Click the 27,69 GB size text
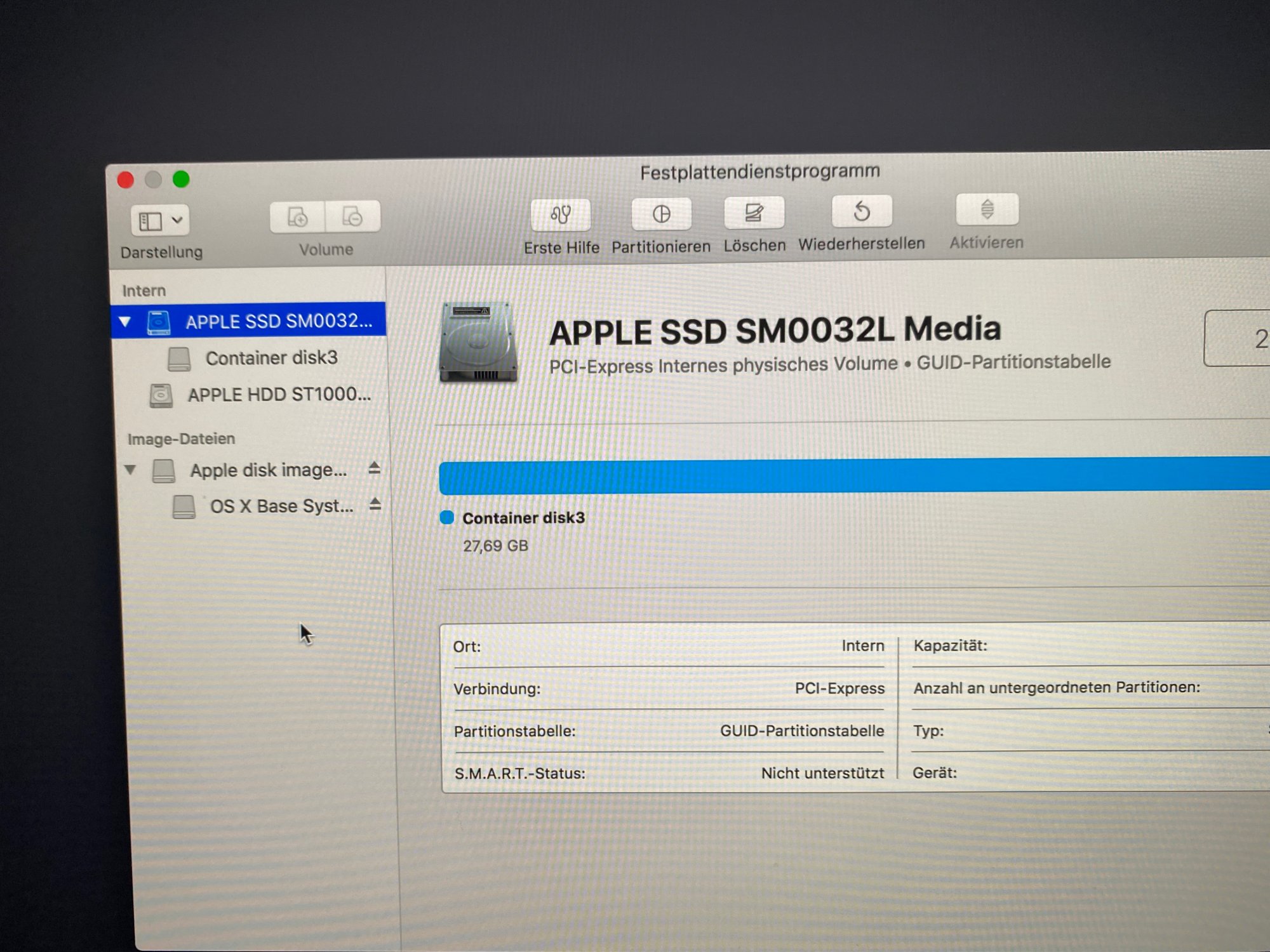This screenshot has width=1270, height=952. point(495,546)
